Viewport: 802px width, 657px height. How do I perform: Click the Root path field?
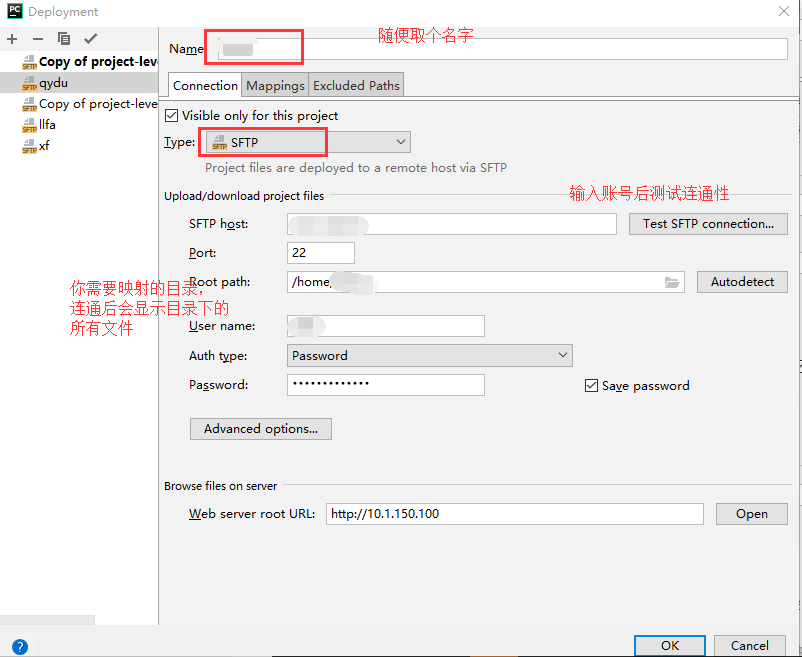click(485, 282)
